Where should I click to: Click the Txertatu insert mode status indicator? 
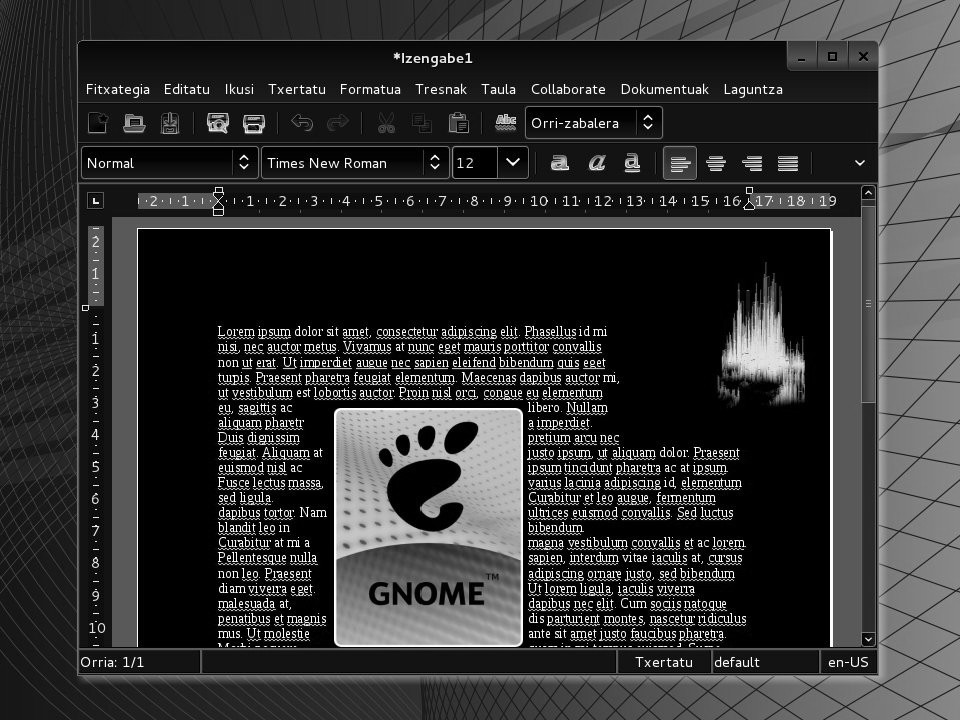point(664,662)
